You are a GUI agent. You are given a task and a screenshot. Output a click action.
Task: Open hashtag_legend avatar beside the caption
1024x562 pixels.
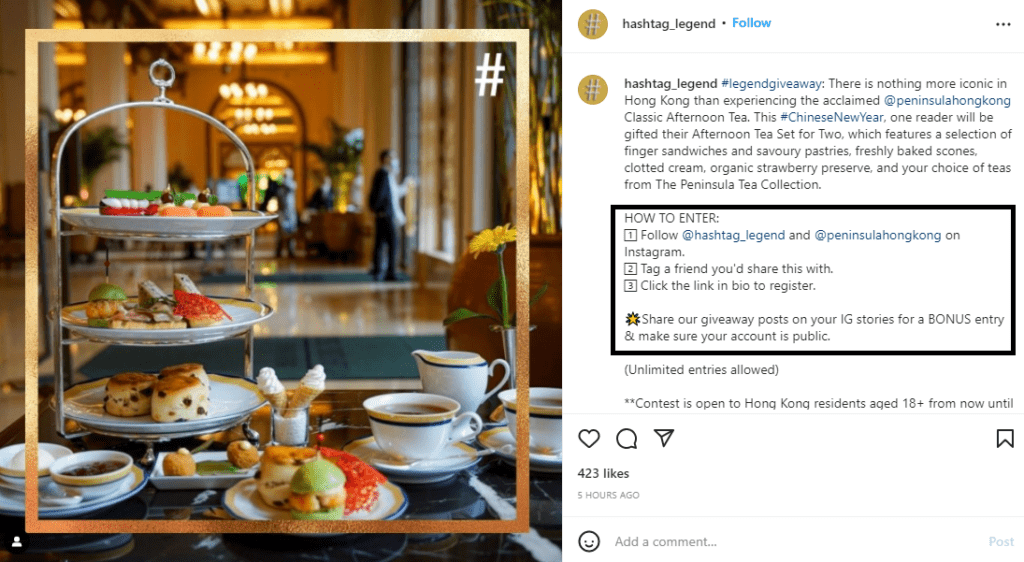click(593, 89)
